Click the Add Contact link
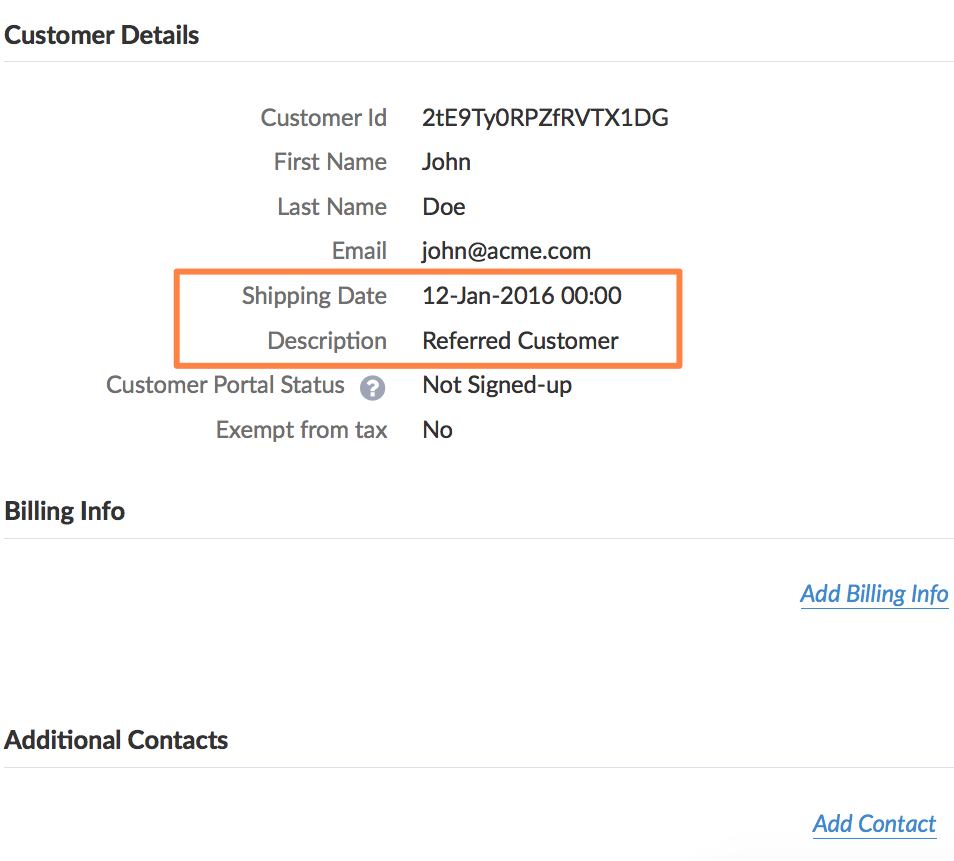 [x=874, y=824]
